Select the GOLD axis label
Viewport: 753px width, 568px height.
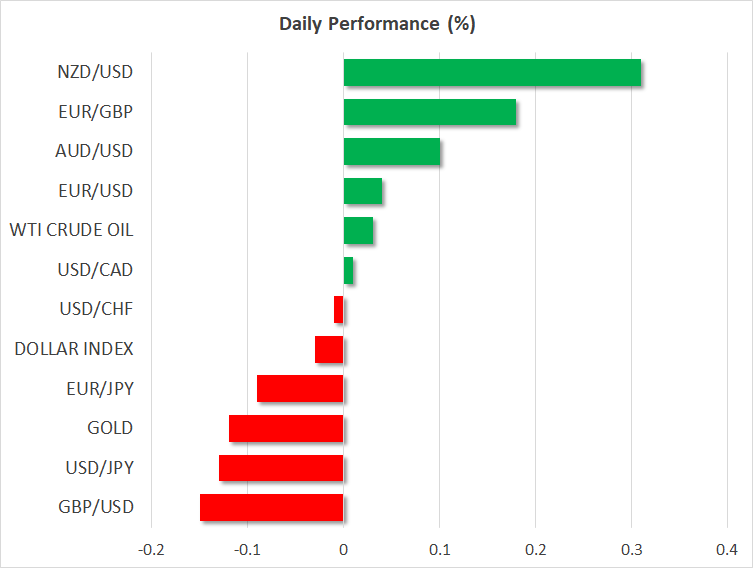click(x=110, y=428)
